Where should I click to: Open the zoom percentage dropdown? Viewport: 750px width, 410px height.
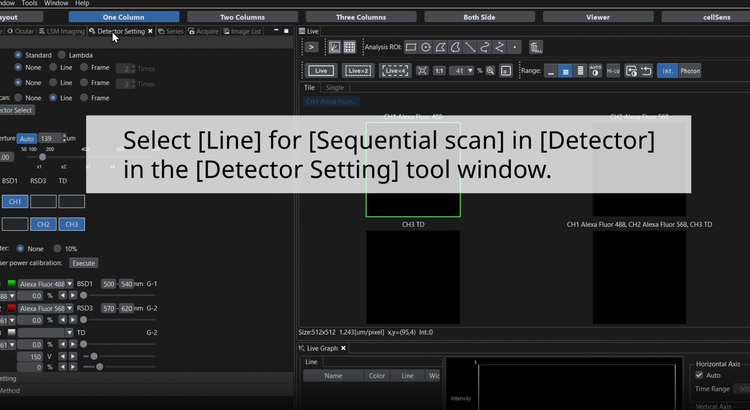pyautogui.click(x=471, y=71)
